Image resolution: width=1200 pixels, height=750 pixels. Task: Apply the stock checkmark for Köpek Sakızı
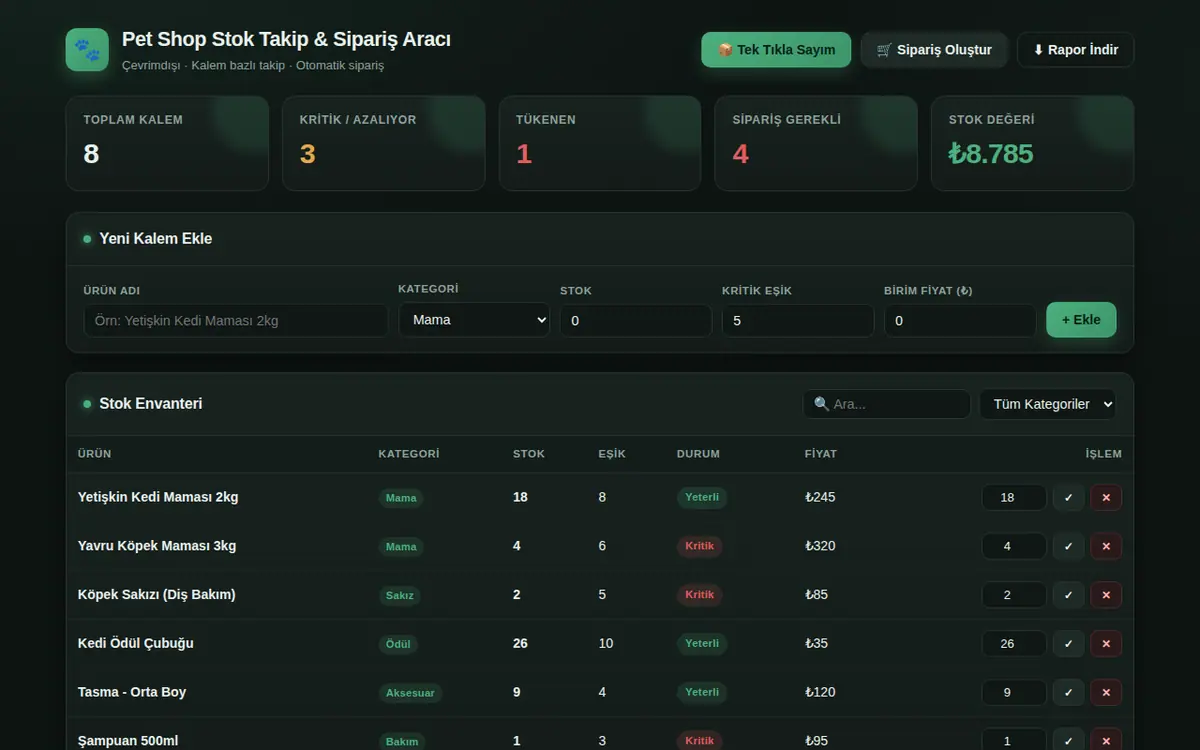1068,595
